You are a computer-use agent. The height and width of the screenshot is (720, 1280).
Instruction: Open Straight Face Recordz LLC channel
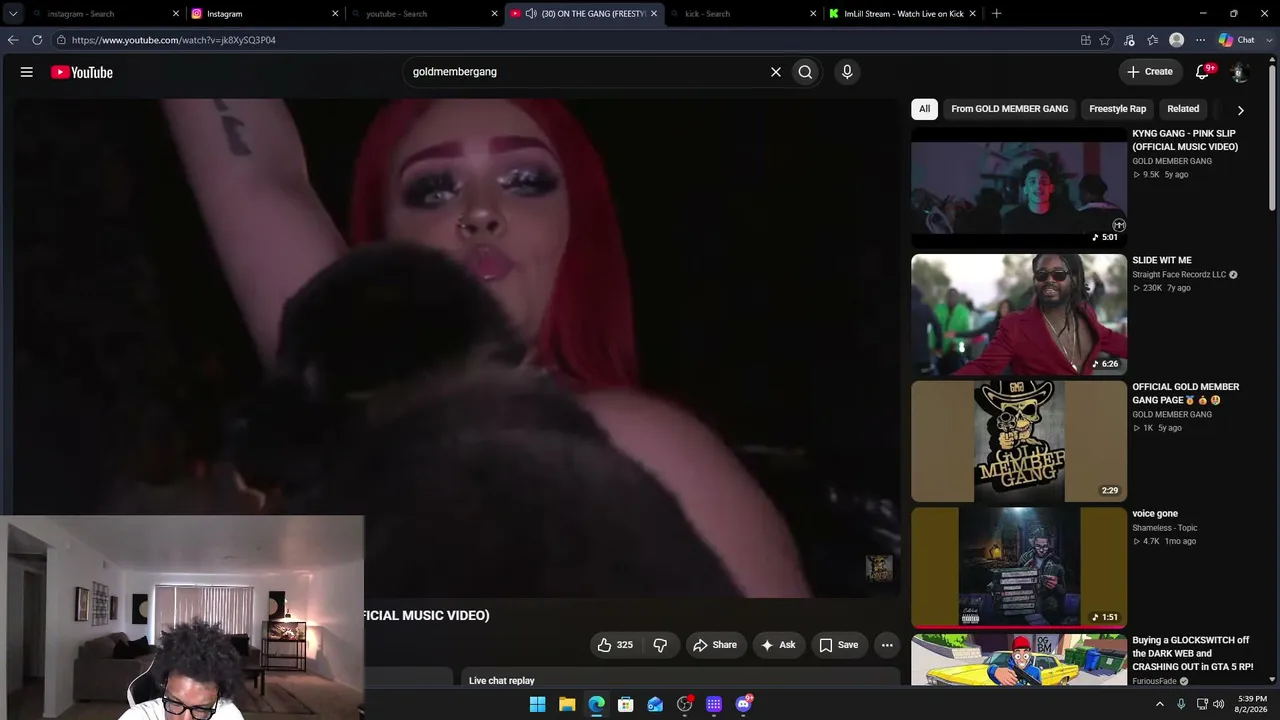1179,275
